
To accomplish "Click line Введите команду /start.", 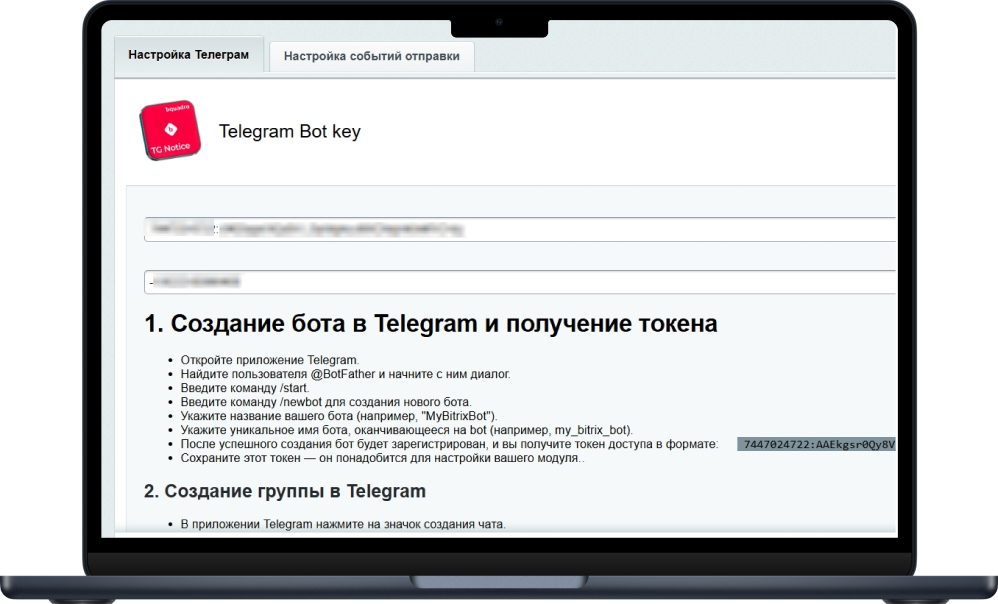I will tap(245, 388).
